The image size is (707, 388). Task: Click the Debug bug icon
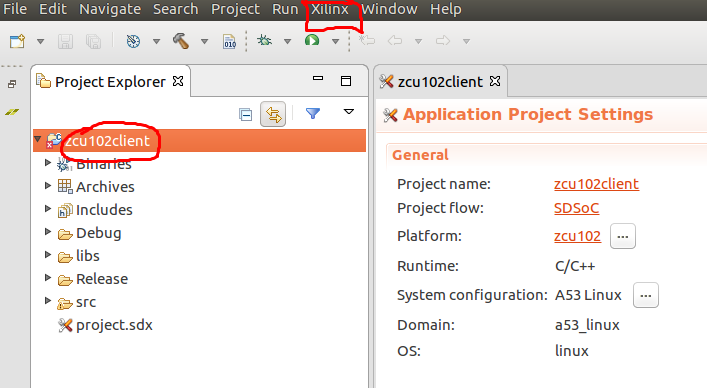(264, 41)
